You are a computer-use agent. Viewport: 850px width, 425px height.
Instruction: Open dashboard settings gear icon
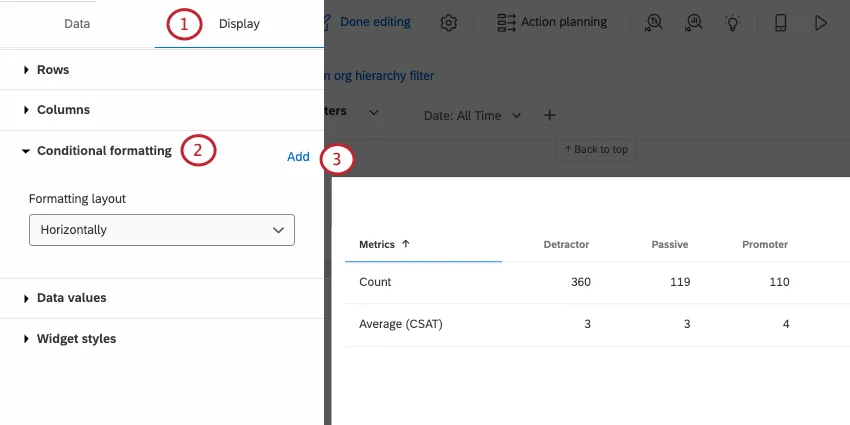tap(449, 22)
